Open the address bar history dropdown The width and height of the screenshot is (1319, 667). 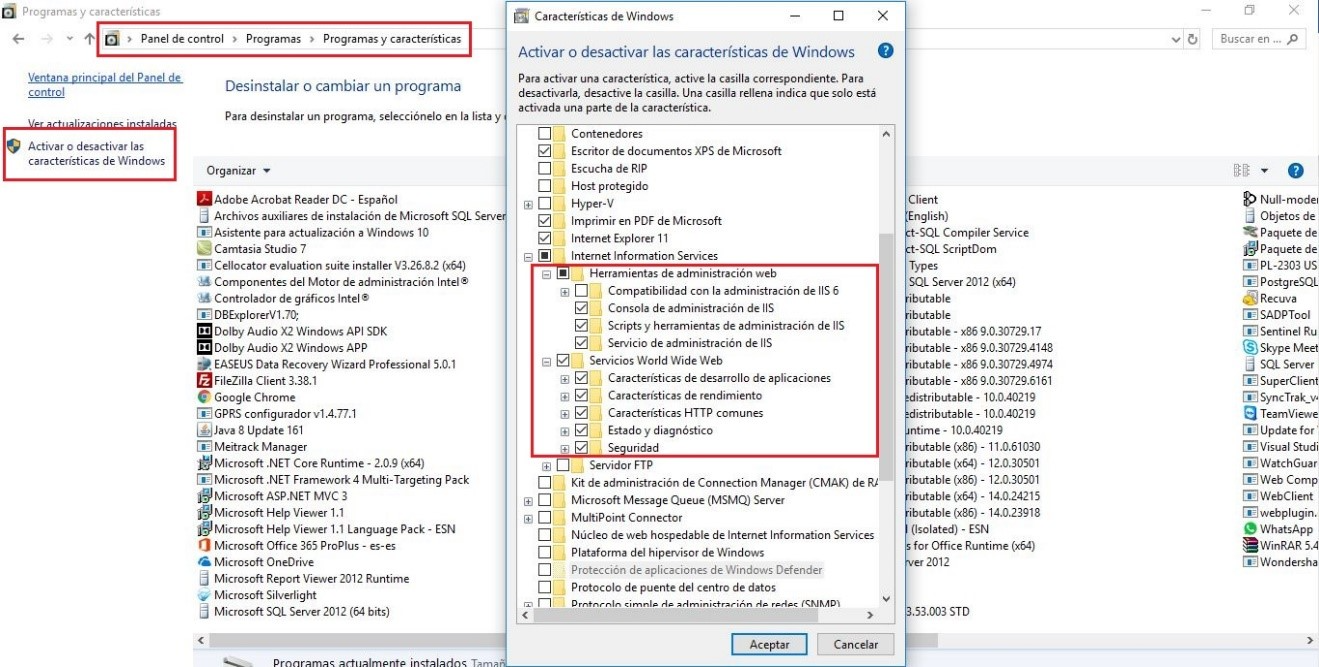(x=1176, y=39)
